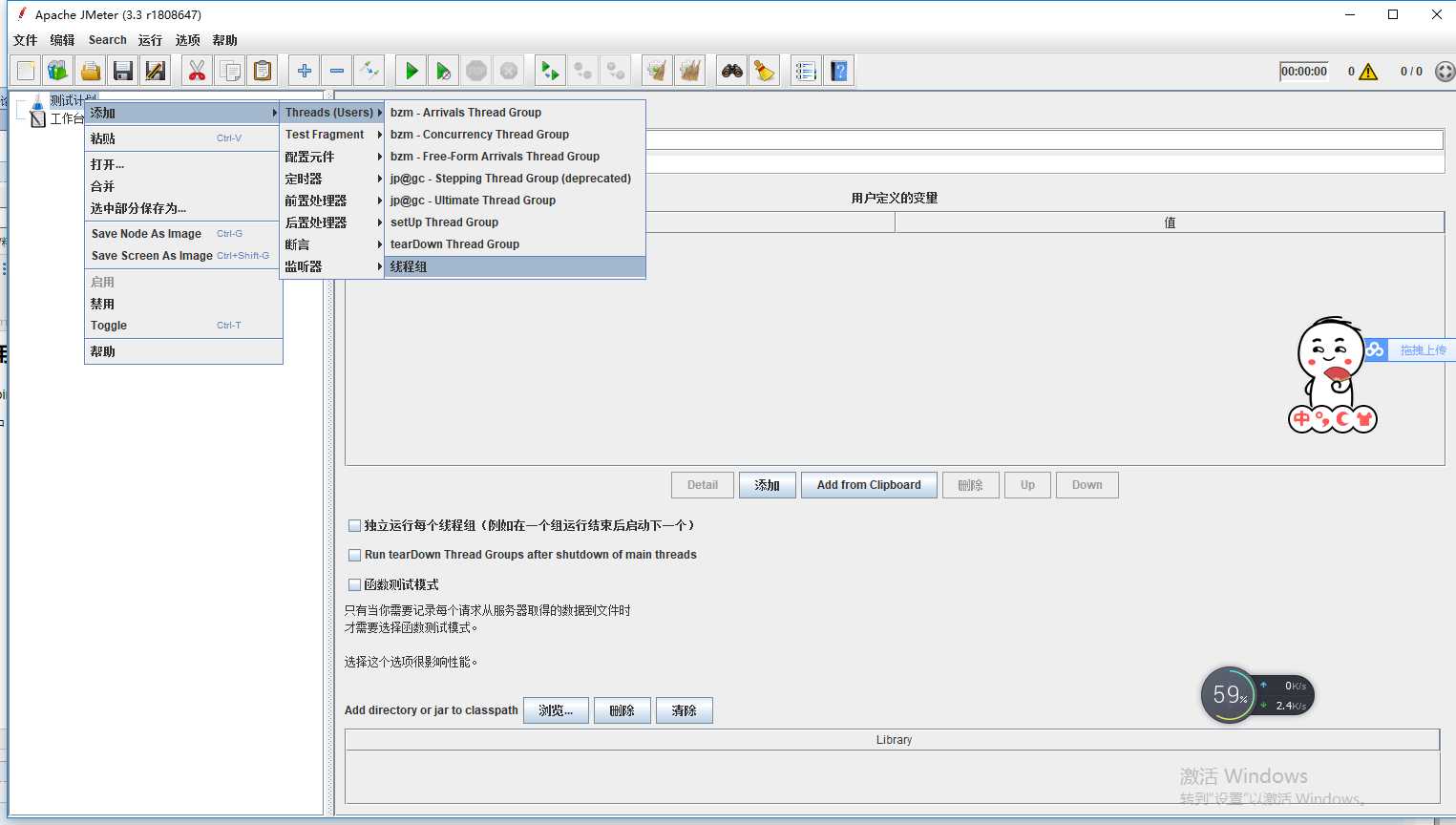Expand the Test Fragment submenu
This screenshot has height=825, width=1456.
(332, 135)
